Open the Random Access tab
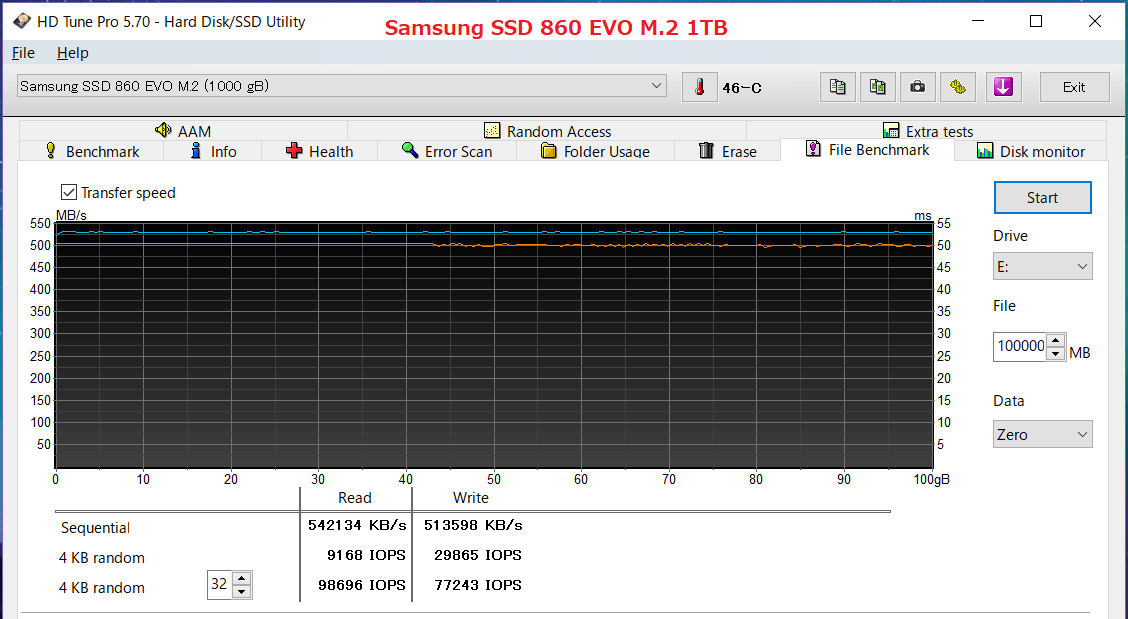Image resolution: width=1128 pixels, height=619 pixels. [546, 131]
